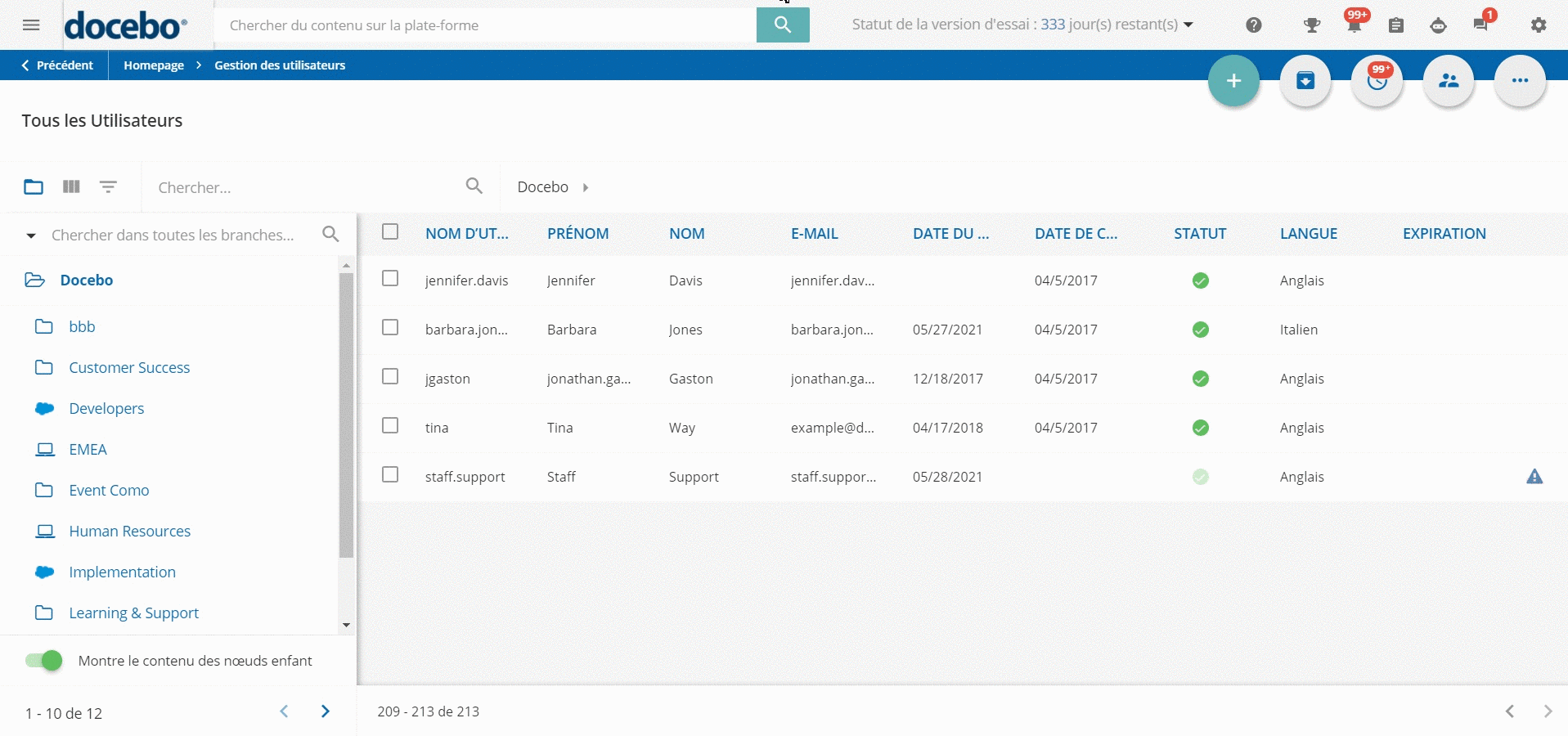The height and width of the screenshot is (736, 1568).
Task: Select the Developers branch
Action: pyautogui.click(x=106, y=409)
